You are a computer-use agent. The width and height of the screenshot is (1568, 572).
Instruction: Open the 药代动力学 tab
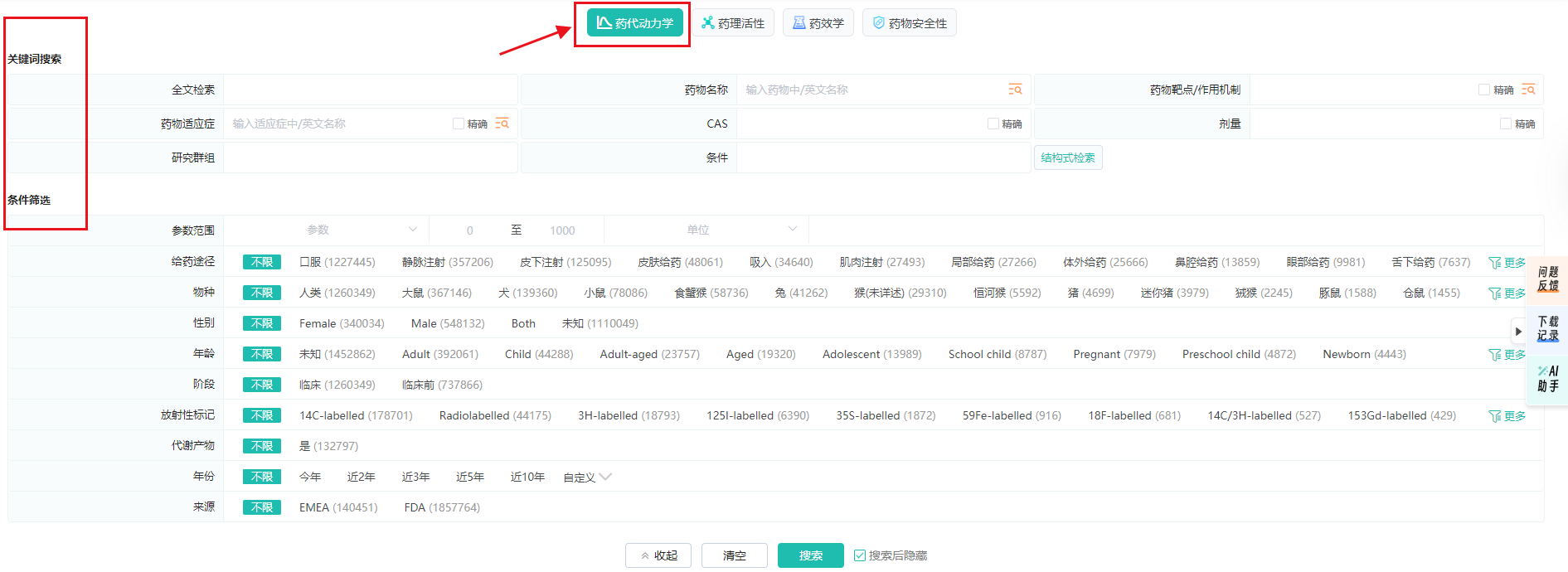point(634,23)
